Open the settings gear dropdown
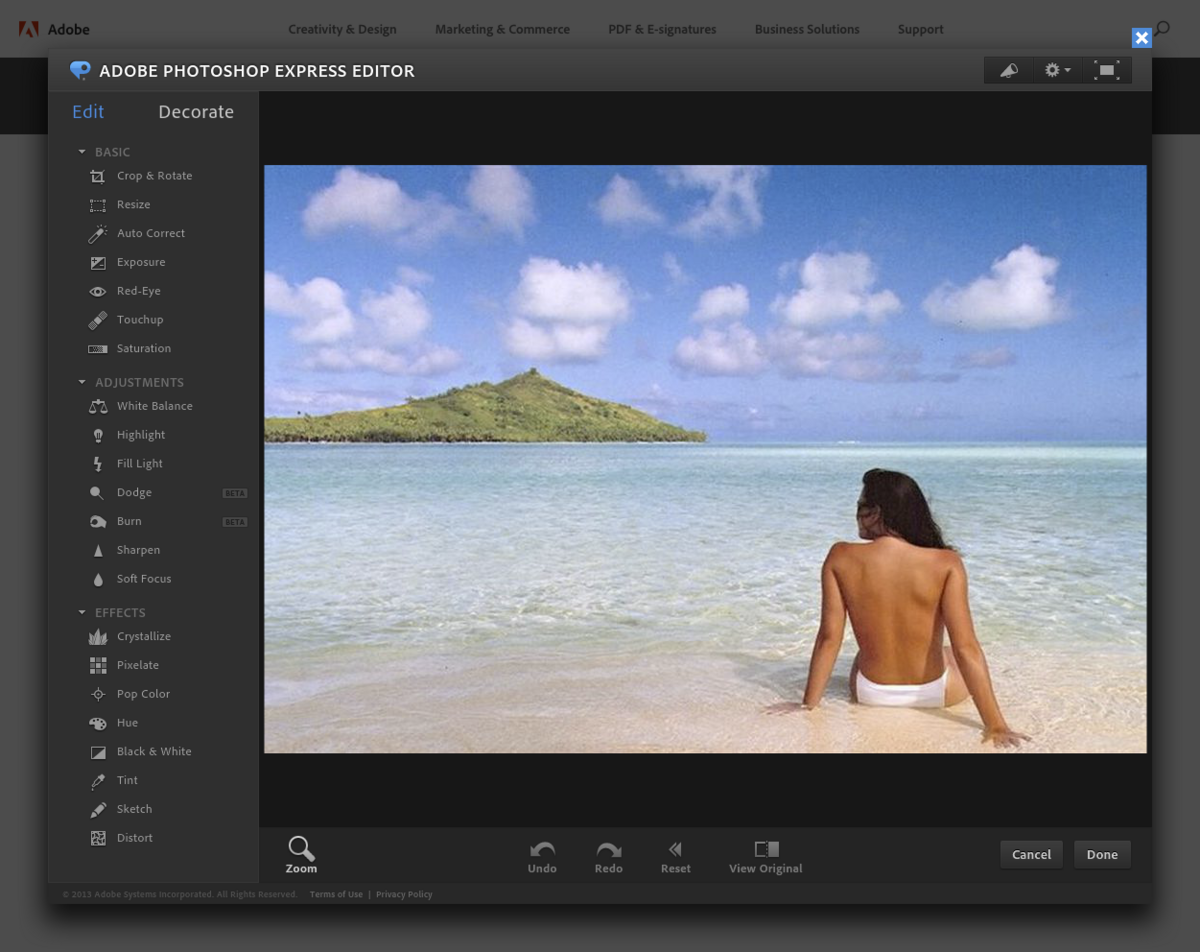This screenshot has height=952, width=1200. point(1056,70)
